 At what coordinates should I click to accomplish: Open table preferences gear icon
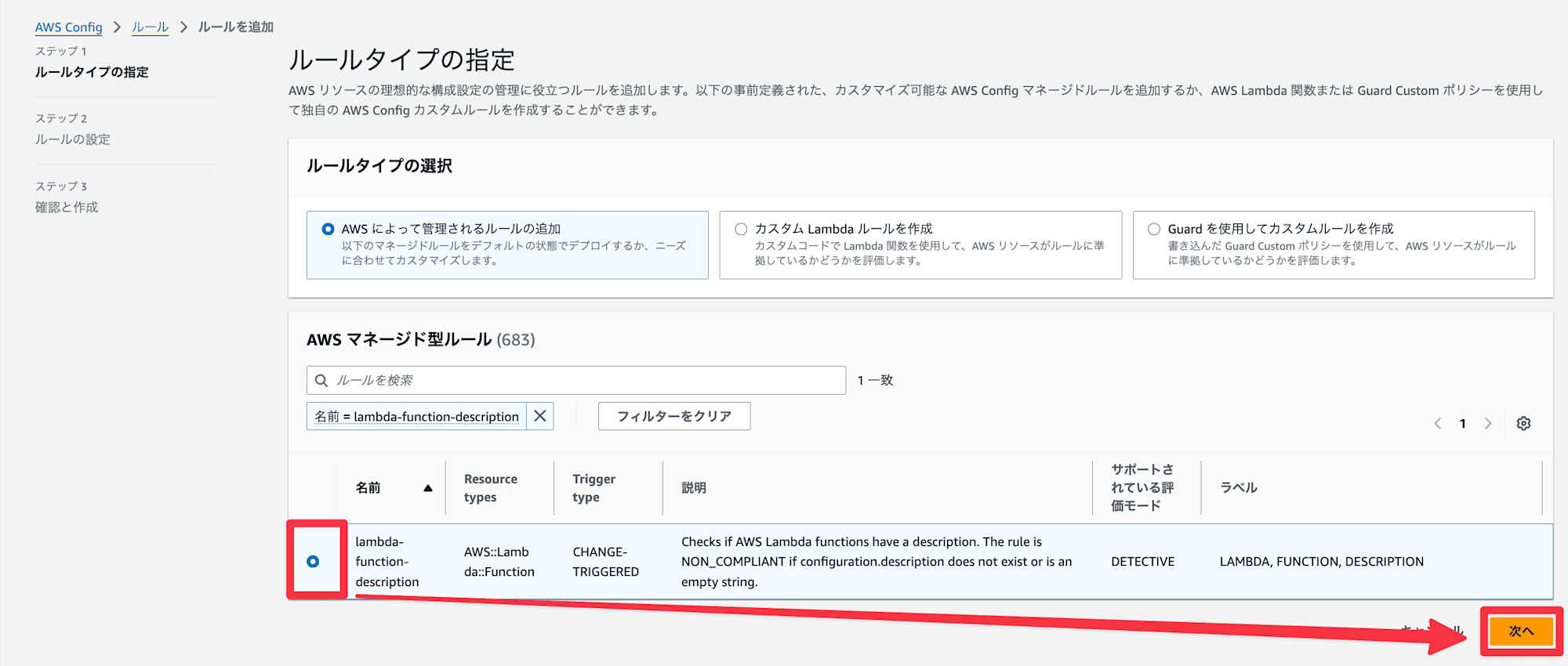(x=1523, y=423)
